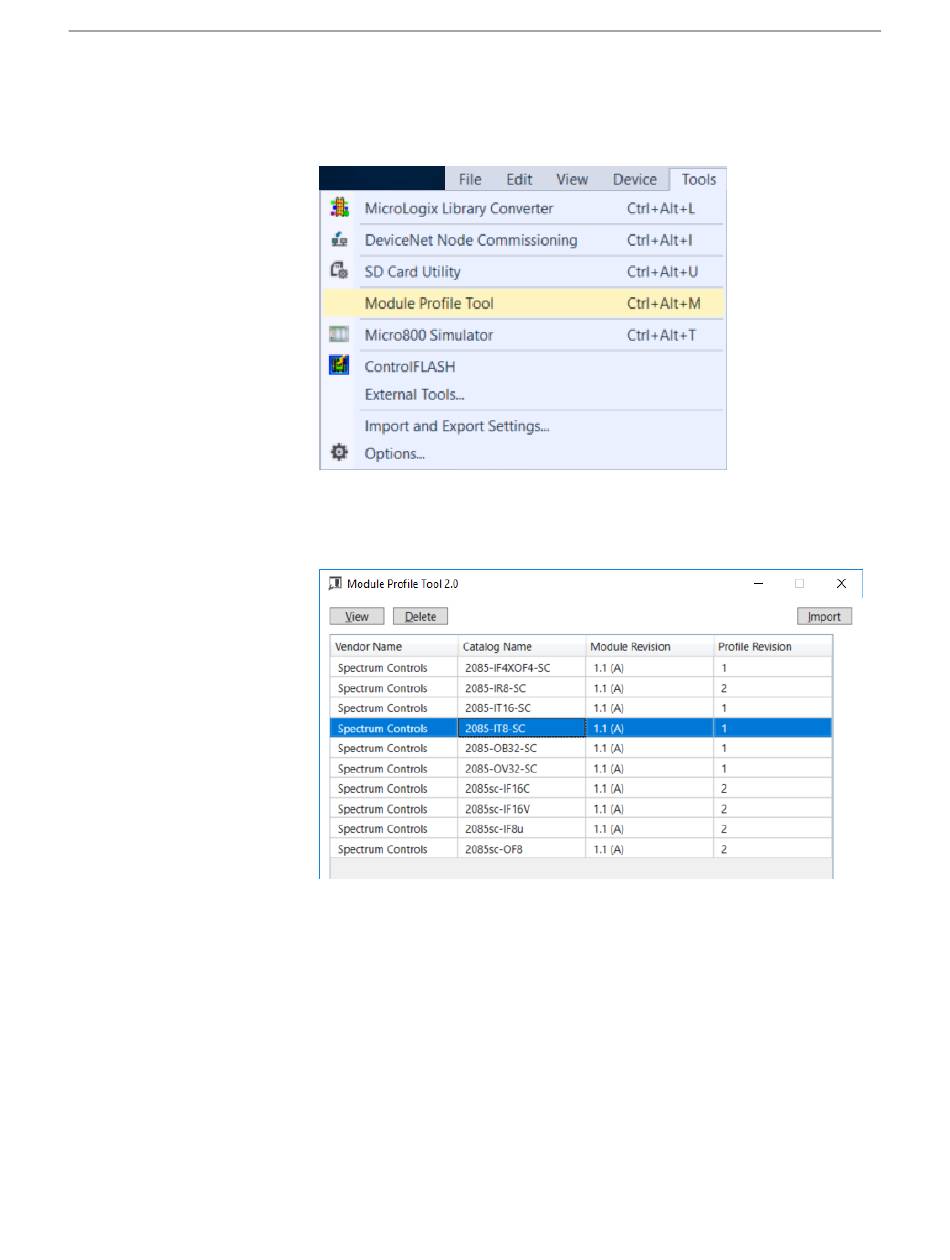Click Spectrum Controls in 2085sc-OF8 row
The height and width of the screenshot is (1260, 950).
382,849
